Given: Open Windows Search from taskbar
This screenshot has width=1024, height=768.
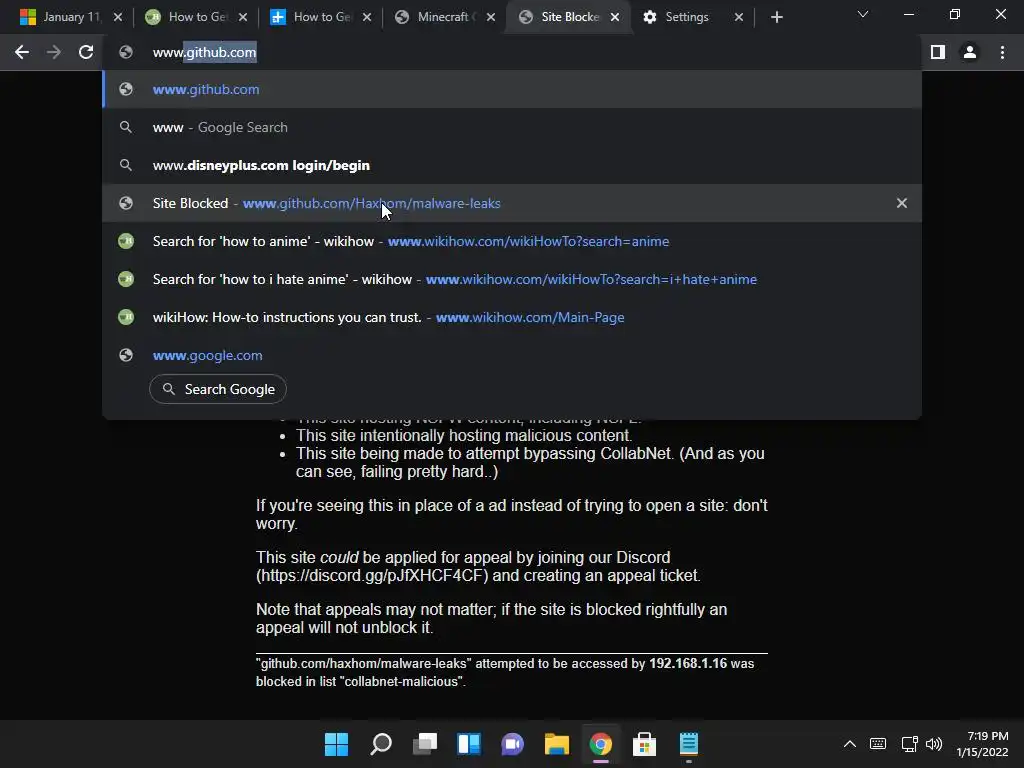Looking at the screenshot, I should pyautogui.click(x=381, y=744).
